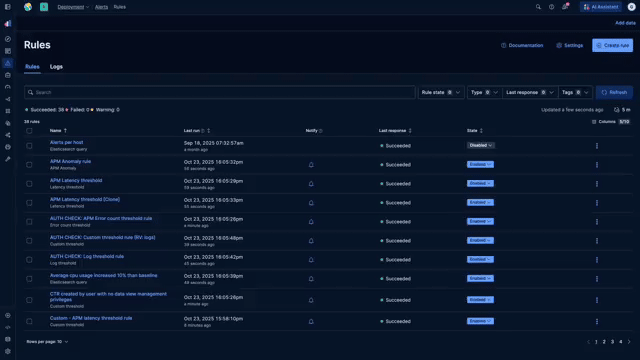Switch to the Rules tab

(32, 67)
